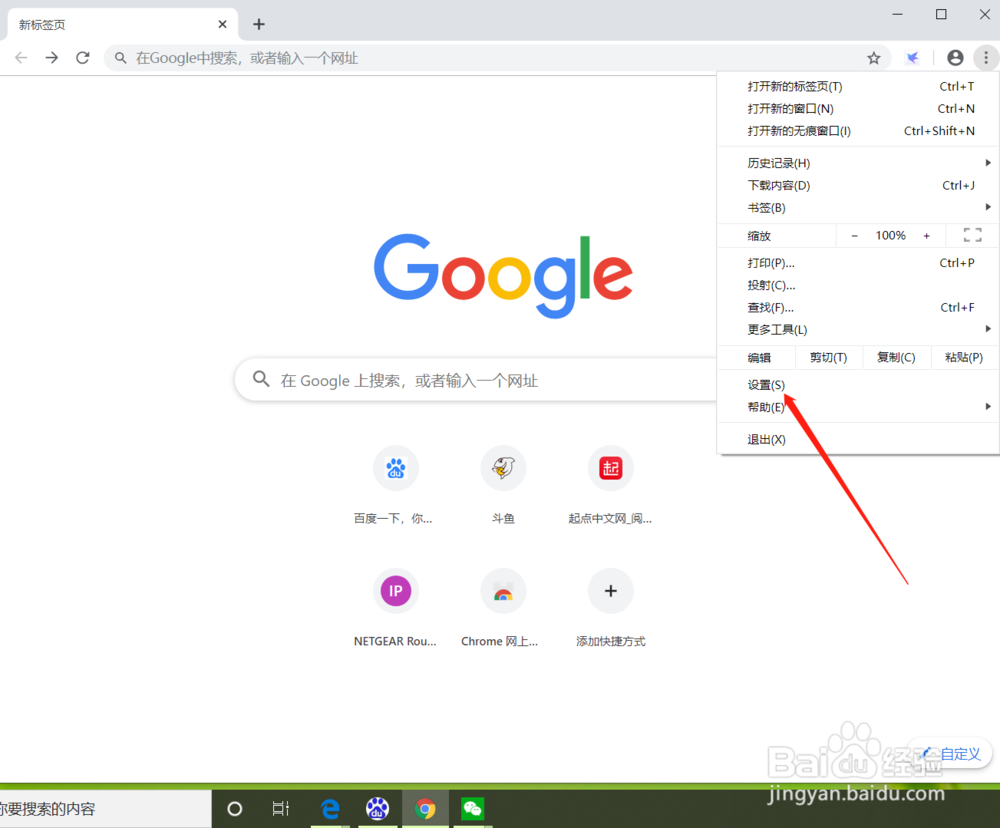Open the Chrome profile avatar icon
The image size is (1000, 828).
coord(954,58)
